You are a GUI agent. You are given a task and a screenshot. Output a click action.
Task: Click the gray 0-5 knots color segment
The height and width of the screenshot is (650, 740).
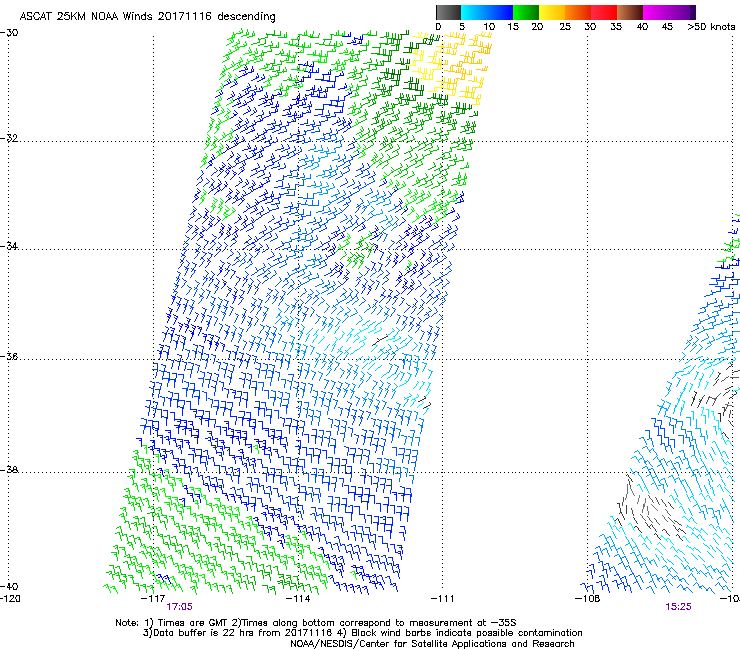448,12
